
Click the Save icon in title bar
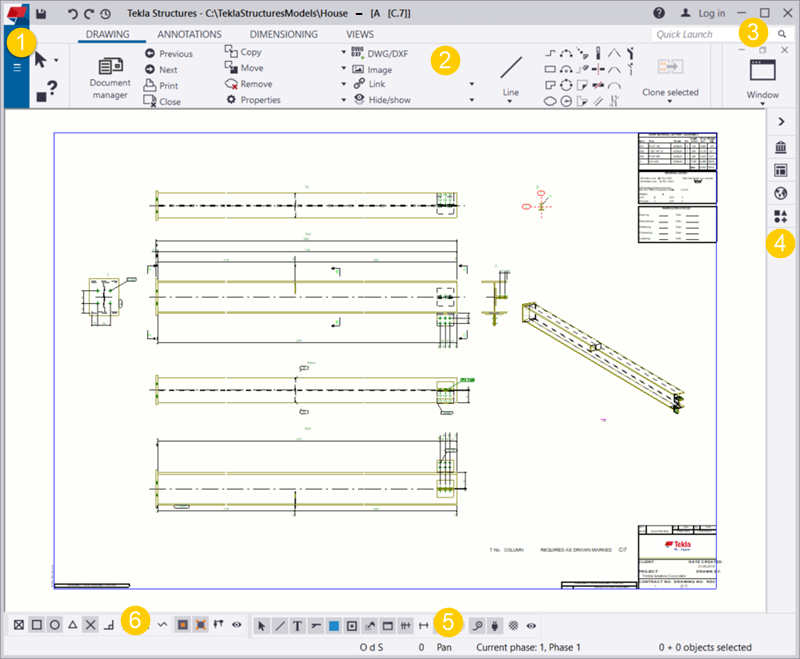(x=41, y=14)
